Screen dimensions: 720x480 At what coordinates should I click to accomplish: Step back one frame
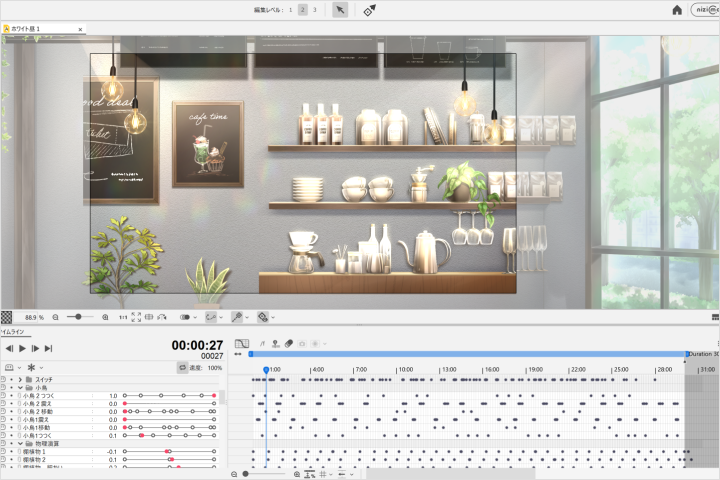[9, 349]
